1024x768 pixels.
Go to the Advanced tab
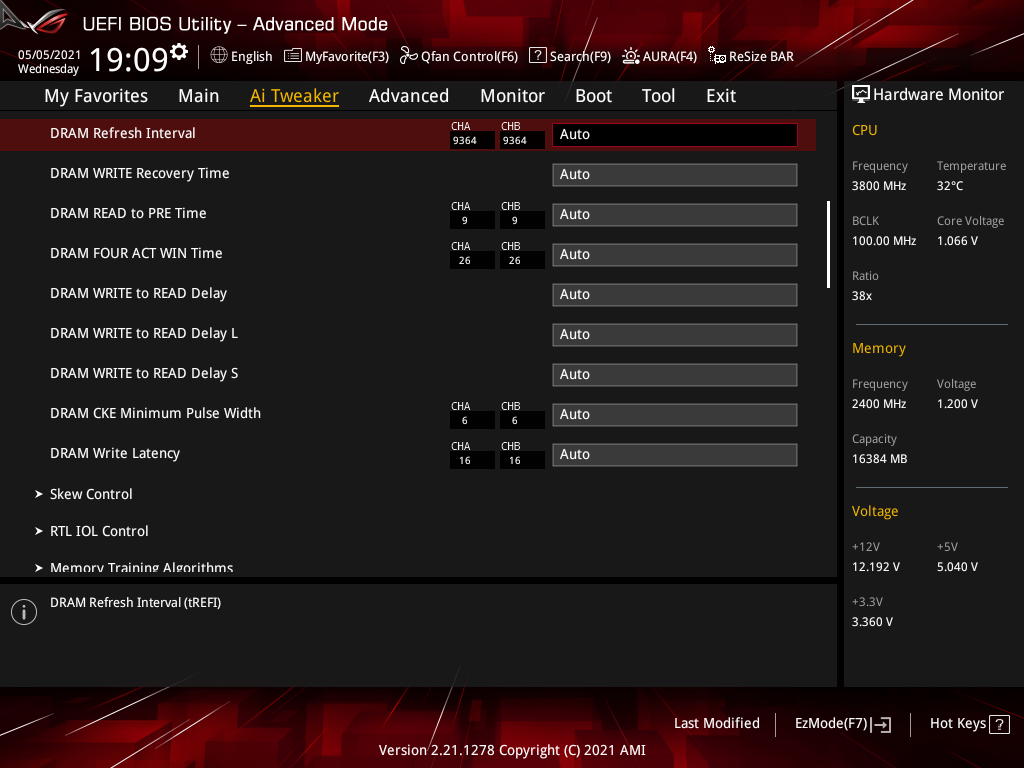click(x=409, y=96)
